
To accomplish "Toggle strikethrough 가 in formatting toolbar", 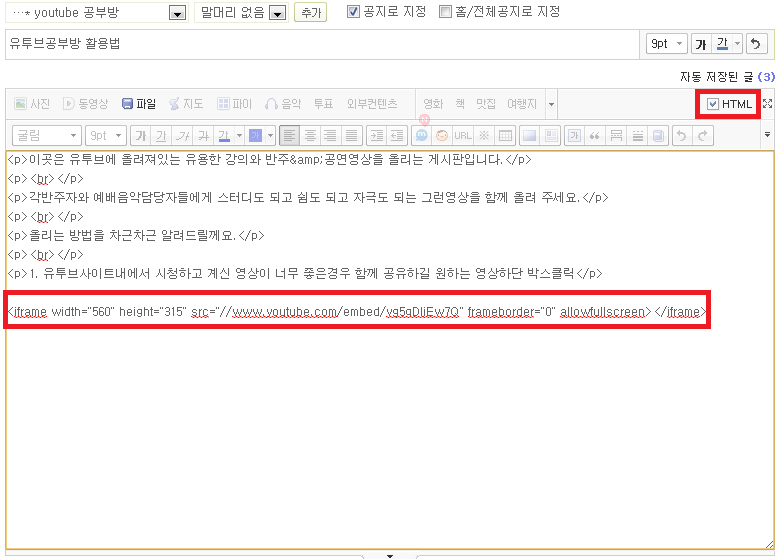I will [x=203, y=136].
